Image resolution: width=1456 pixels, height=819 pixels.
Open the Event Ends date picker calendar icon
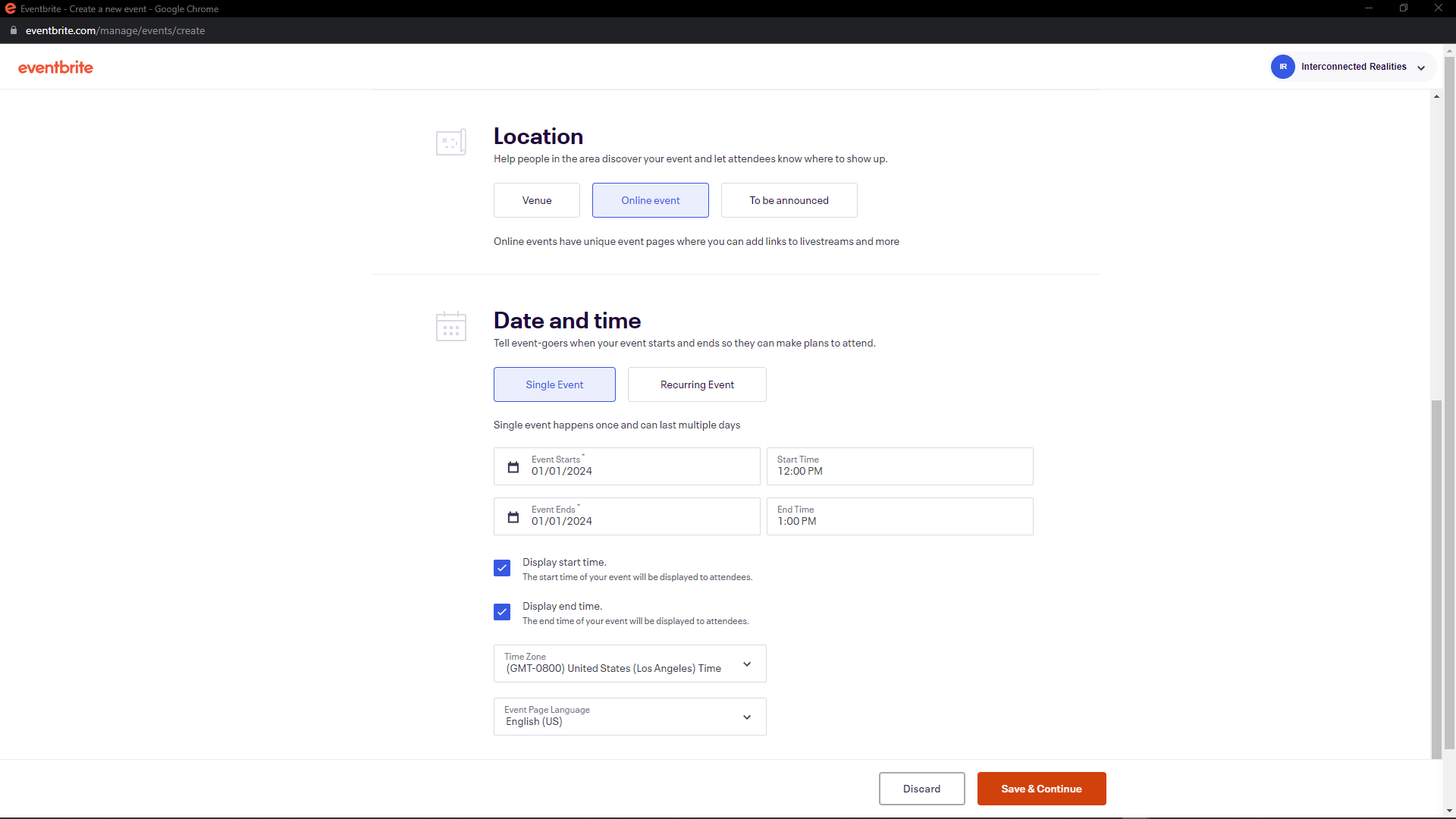click(x=513, y=516)
